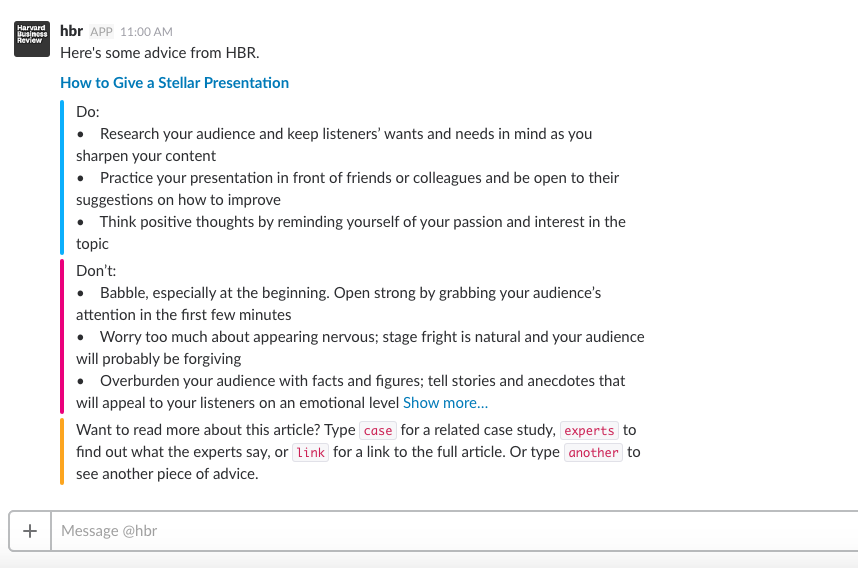Screen dimensions: 858x568
Task: Click the "Babble, especially at the beginning" bullet
Action: 350,293
